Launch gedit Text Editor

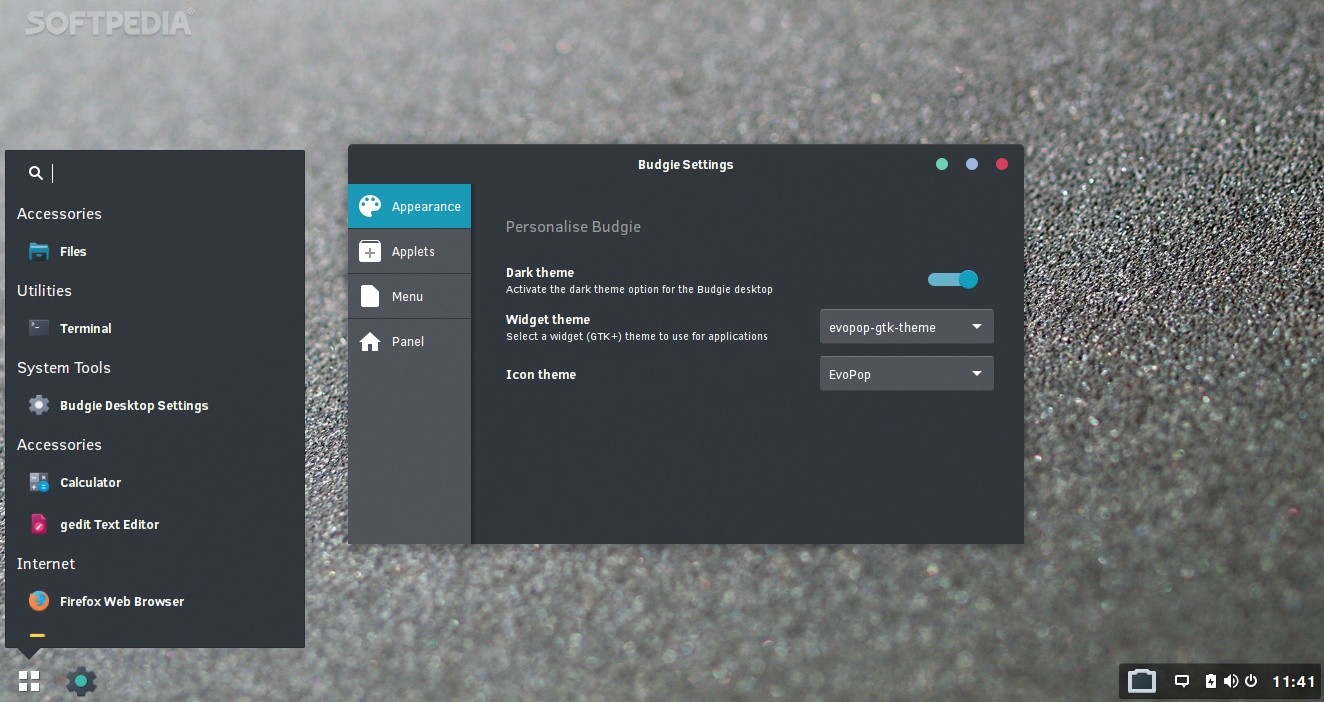(109, 524)
